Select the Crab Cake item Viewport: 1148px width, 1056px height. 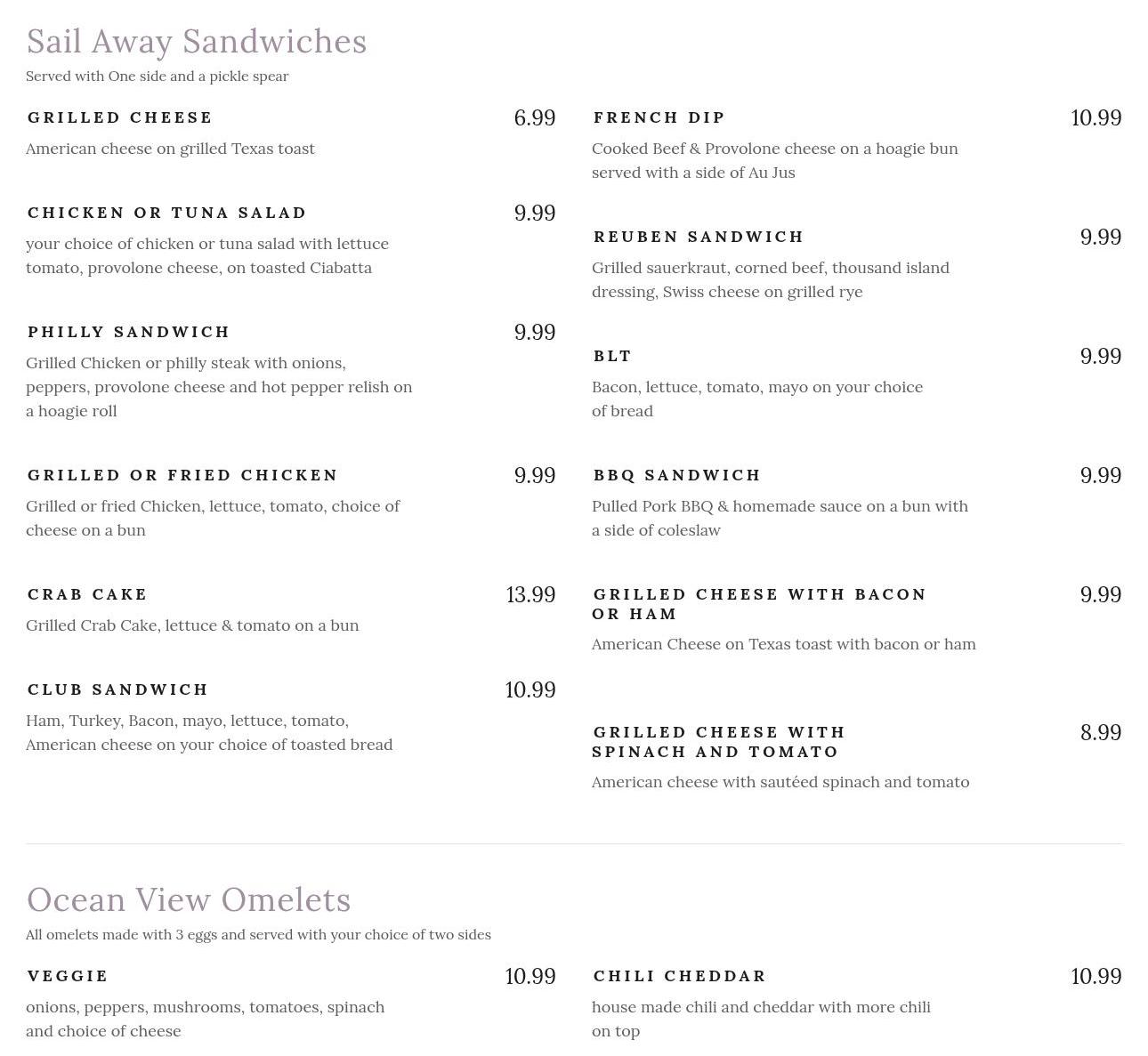tap(88, 594)
